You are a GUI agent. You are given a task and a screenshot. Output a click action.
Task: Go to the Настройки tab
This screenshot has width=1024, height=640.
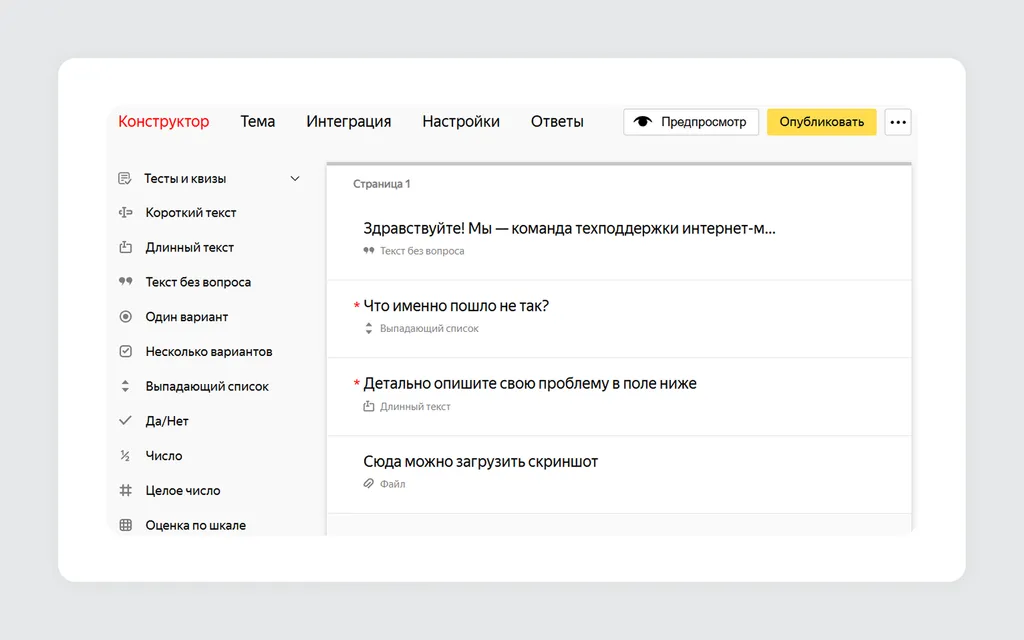point(461,121)
